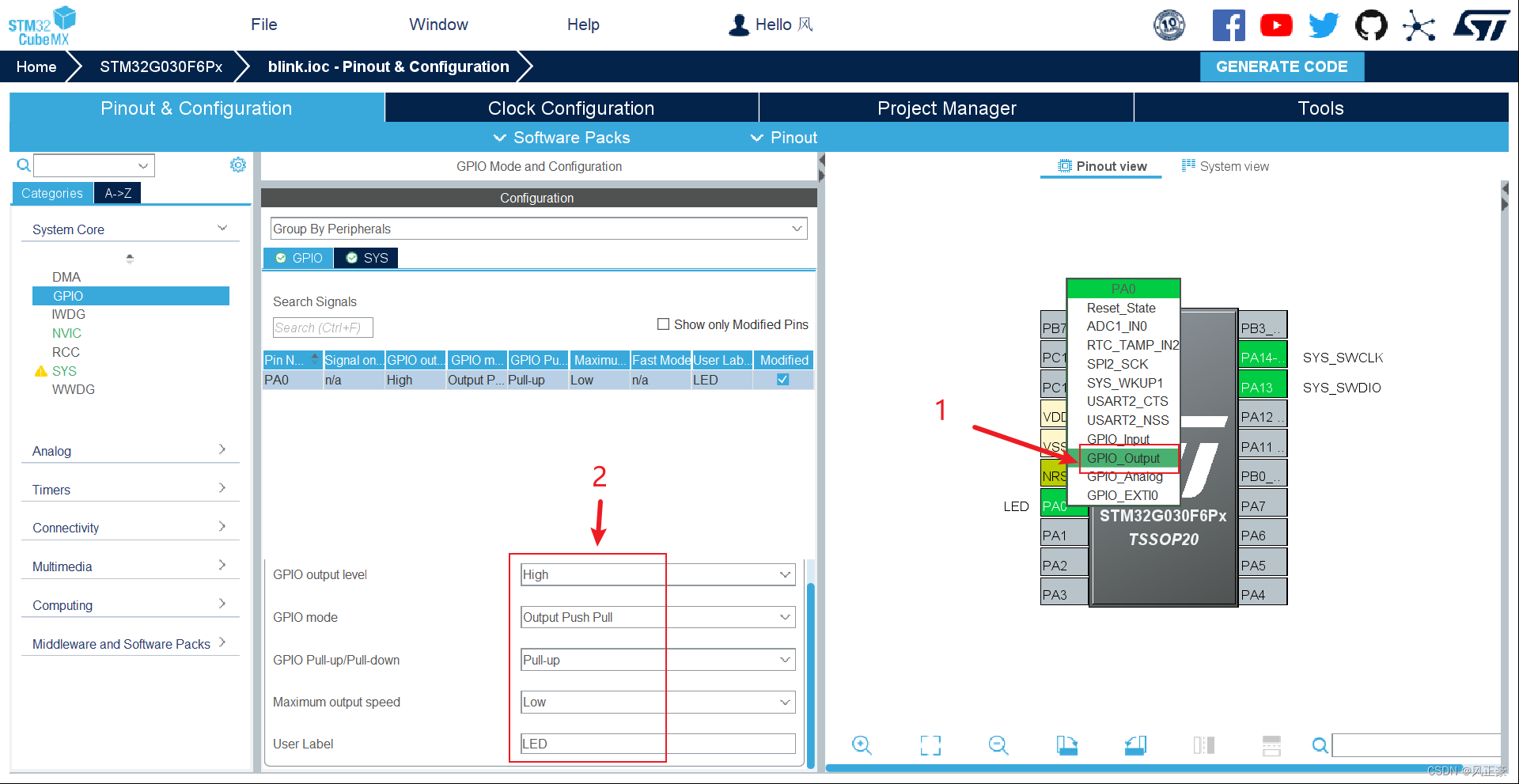Open the ST community network icon
Screen dimensions: 1519x784
click(1419, 25)
